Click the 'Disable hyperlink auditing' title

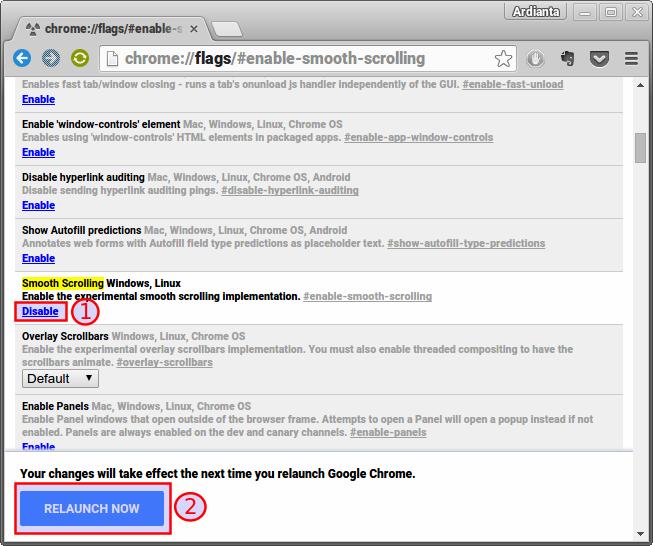coord(83,177)
